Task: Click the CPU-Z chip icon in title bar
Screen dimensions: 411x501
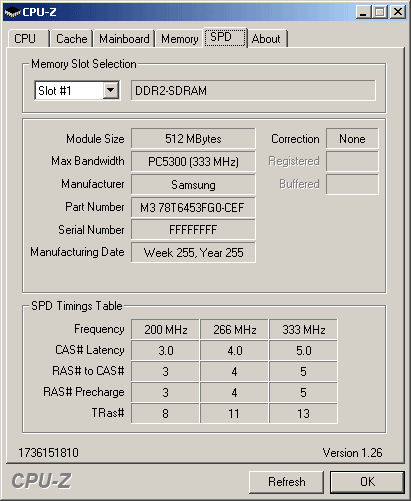Action: (13, 12)
